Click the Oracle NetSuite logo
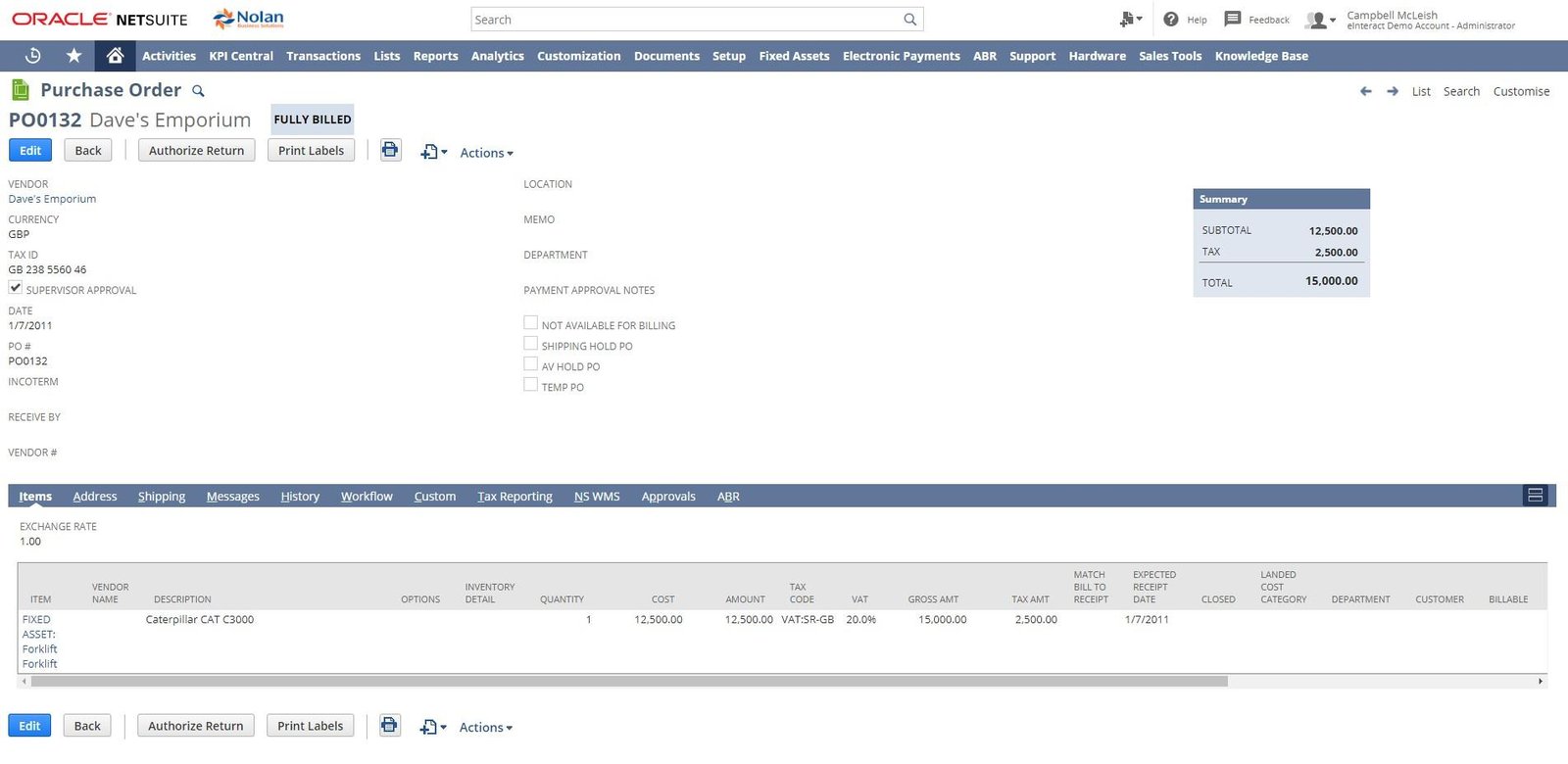The image size is (1568, 764). pyautogui.click(x=100, y=20)
